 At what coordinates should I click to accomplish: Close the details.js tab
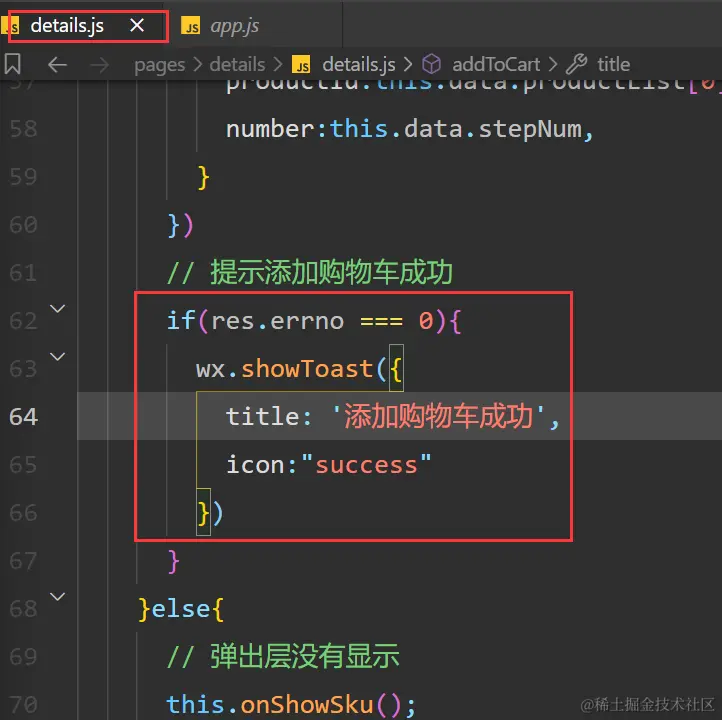pyautogui.click(x=137, y=25)
